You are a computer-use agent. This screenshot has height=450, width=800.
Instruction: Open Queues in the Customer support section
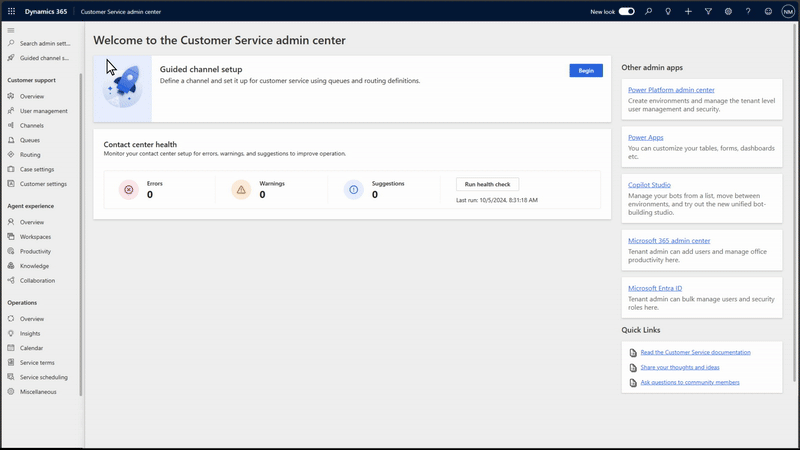pyautogui.click(x=30, y=140)
